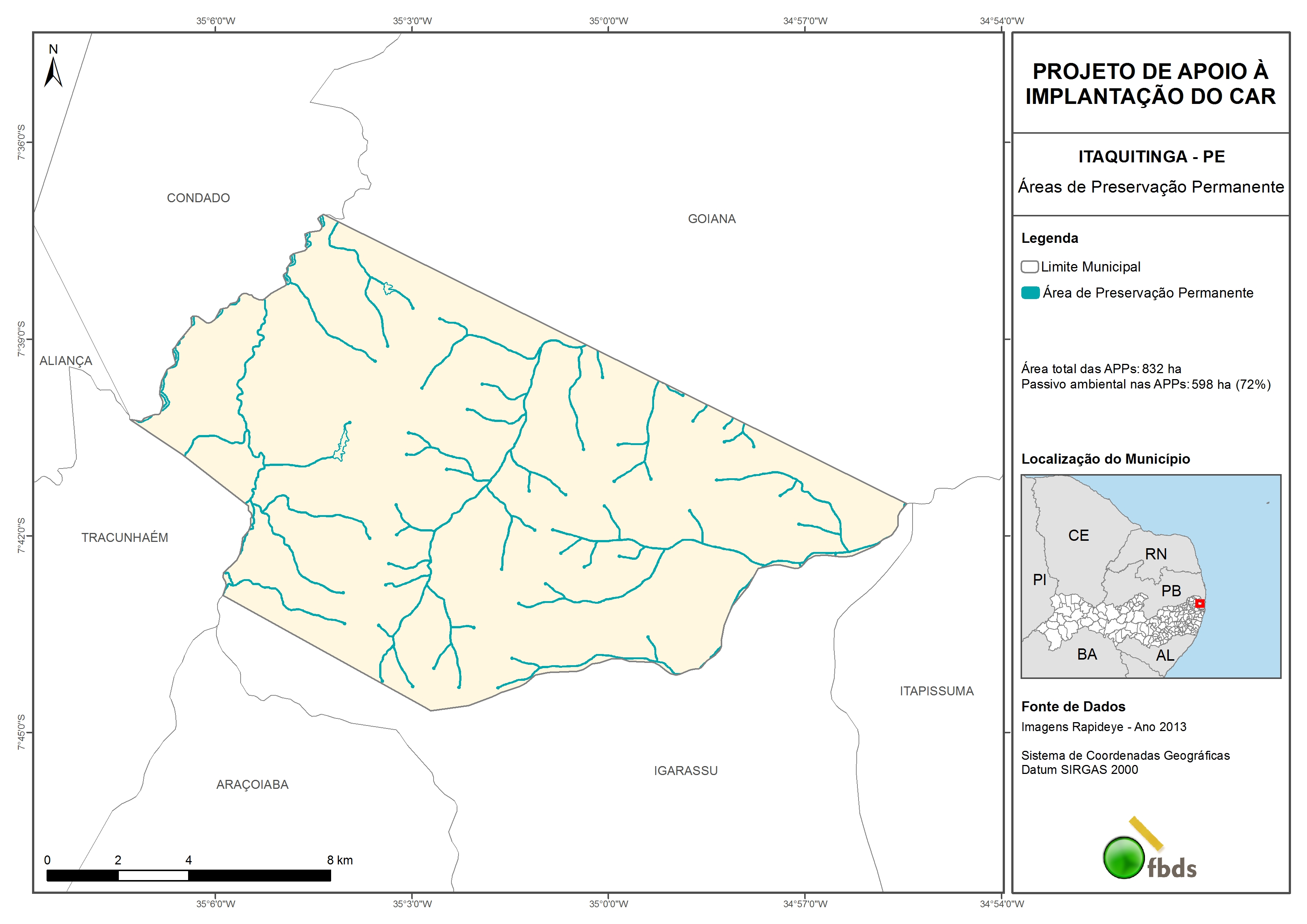Click the scale bar white segment
Viewport: 1307px width, 924px height.
pos(153,876)
